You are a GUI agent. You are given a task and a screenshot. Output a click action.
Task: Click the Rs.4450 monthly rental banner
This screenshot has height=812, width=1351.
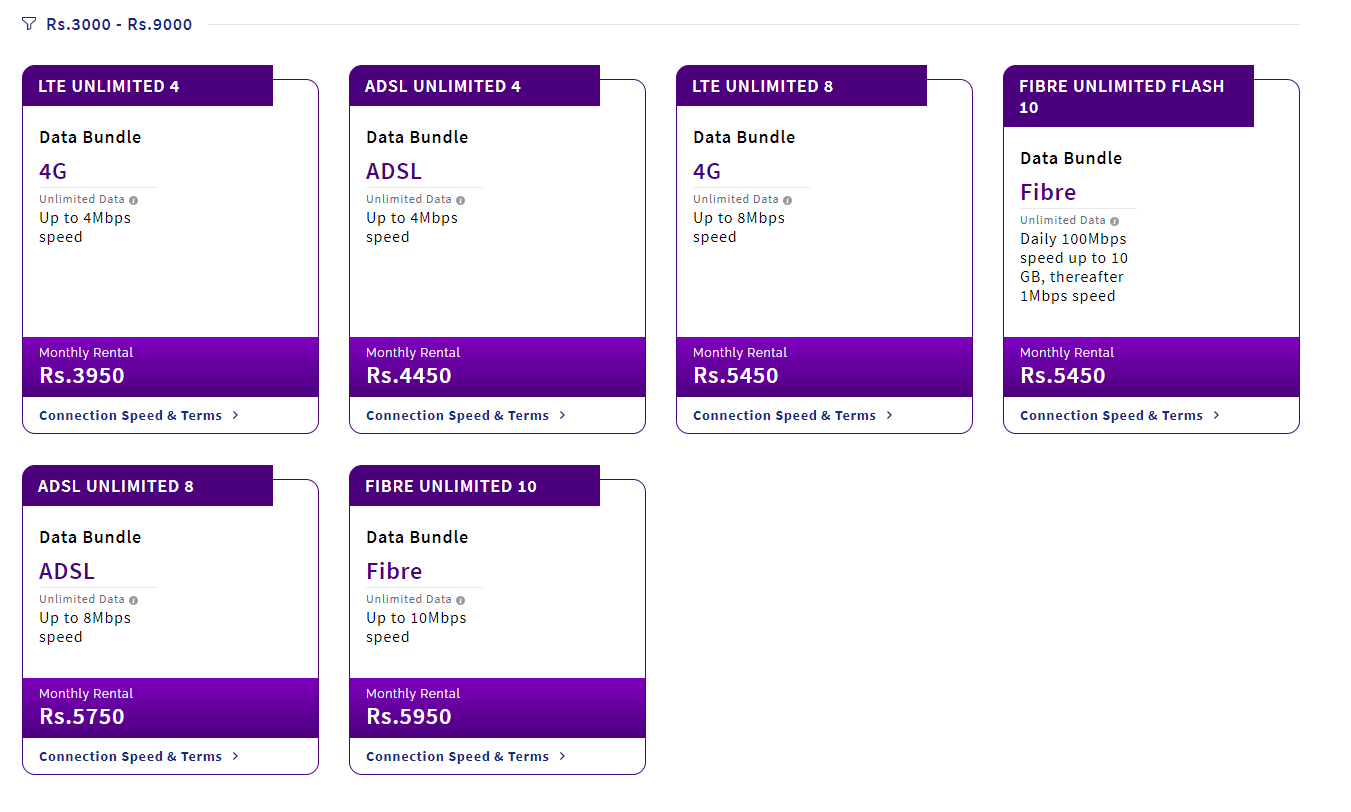[x=497, y=367]
